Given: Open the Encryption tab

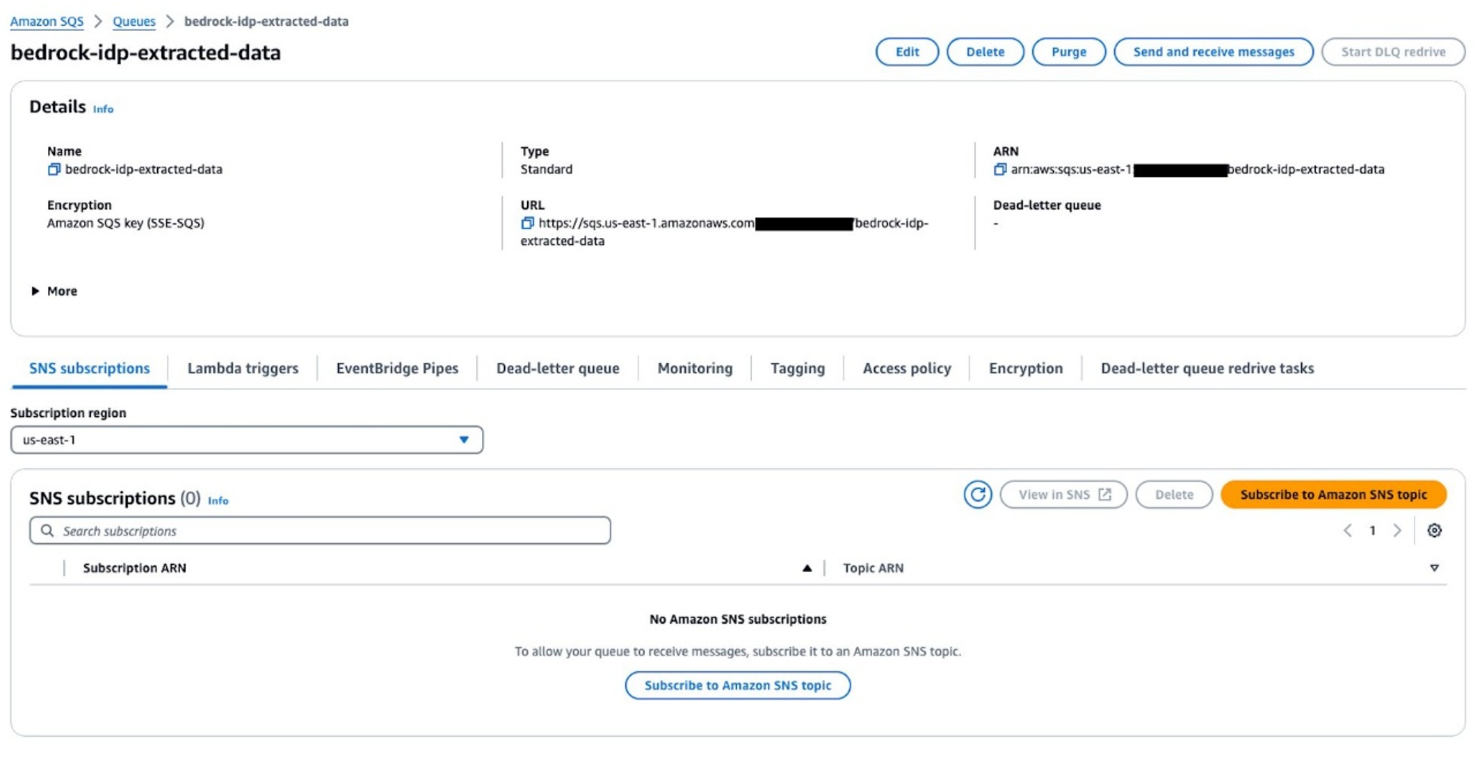Looking at the screenshot, I should (x=1026, y=368).
